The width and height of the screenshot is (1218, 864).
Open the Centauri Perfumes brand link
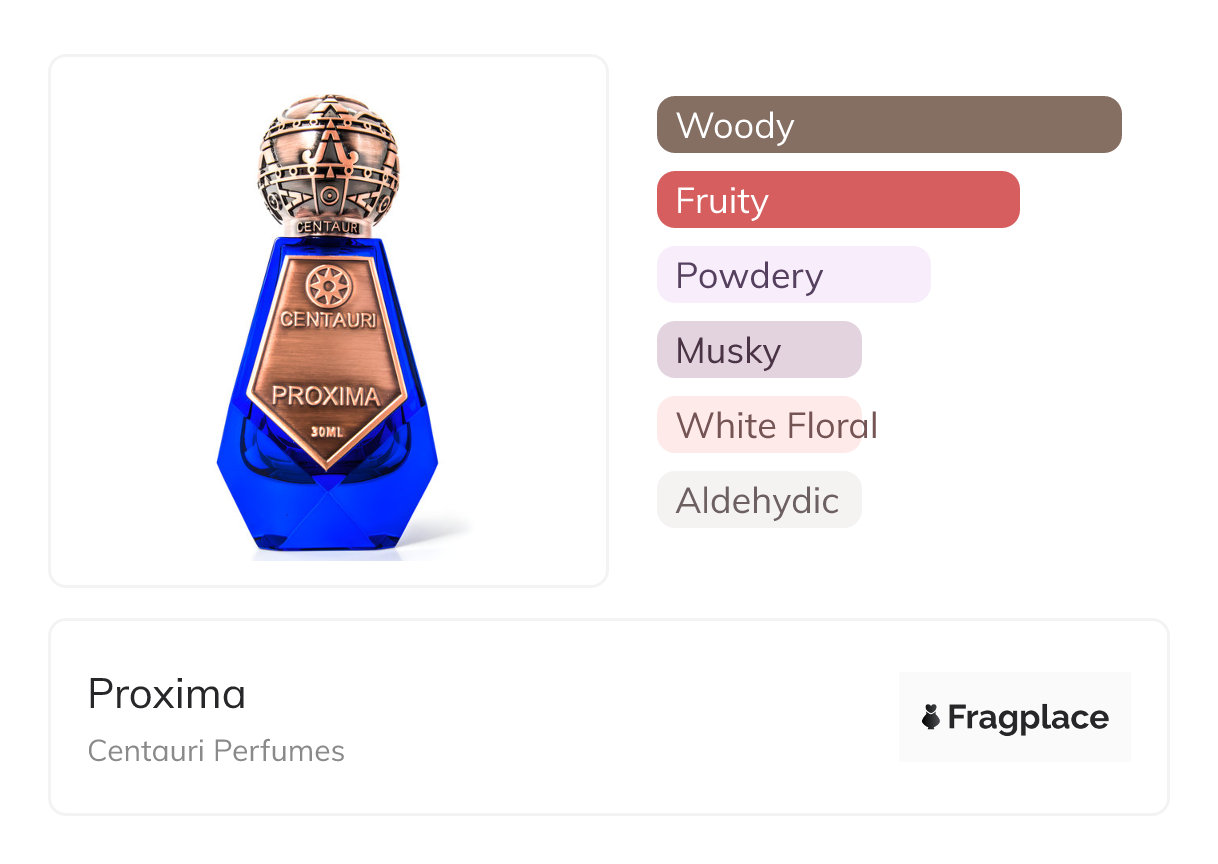tap(216, 751)
